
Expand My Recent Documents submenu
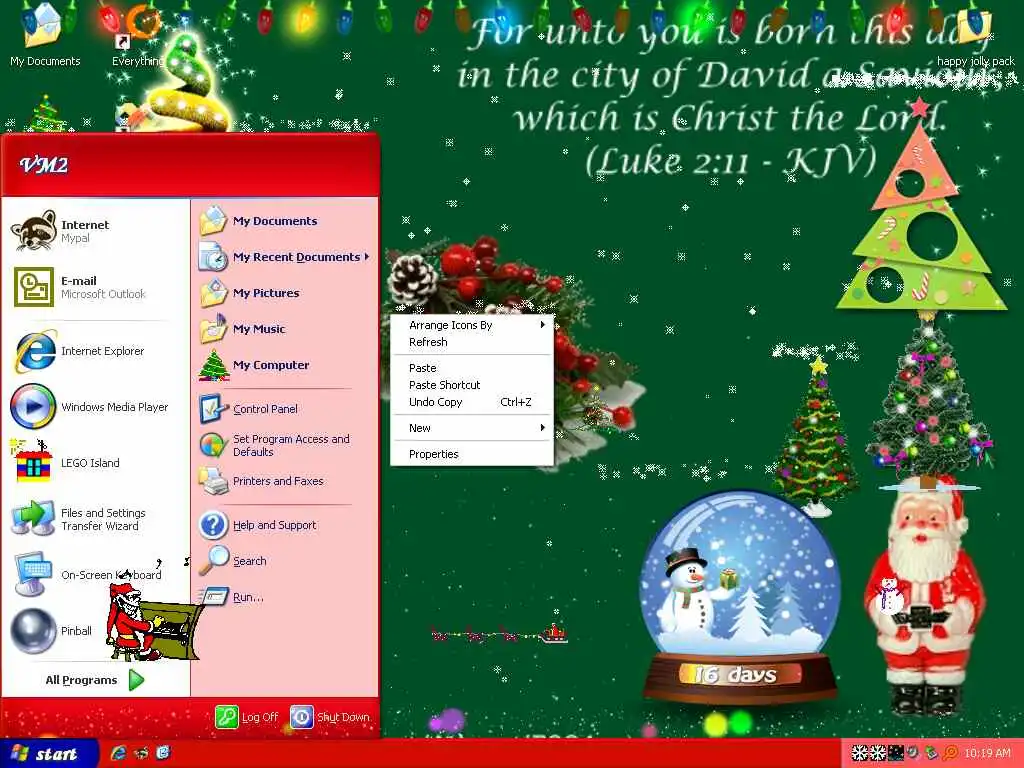(x=285, y=257)
